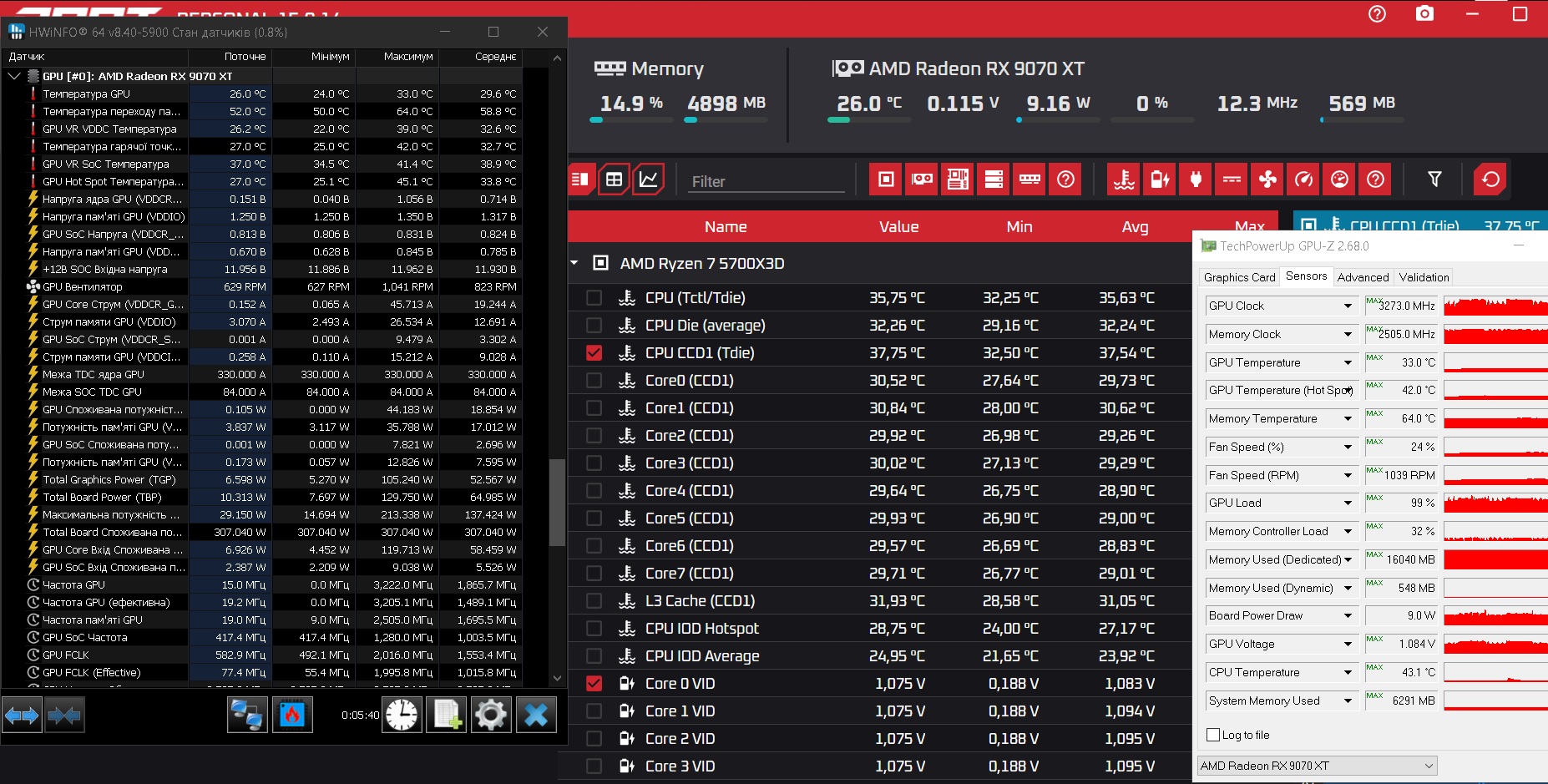Click the Value column header in OCCT
Viewport: 1548px width, 784px height.
pyautogui.click(x=898, y=226)
